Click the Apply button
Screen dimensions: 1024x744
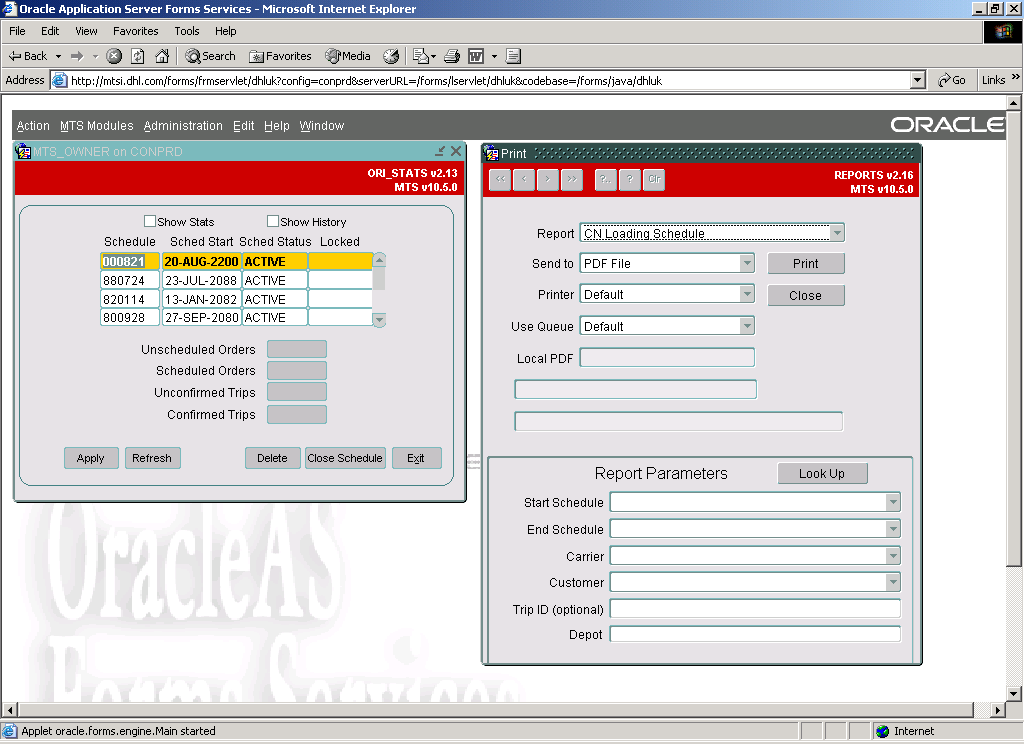coord(91,458)
